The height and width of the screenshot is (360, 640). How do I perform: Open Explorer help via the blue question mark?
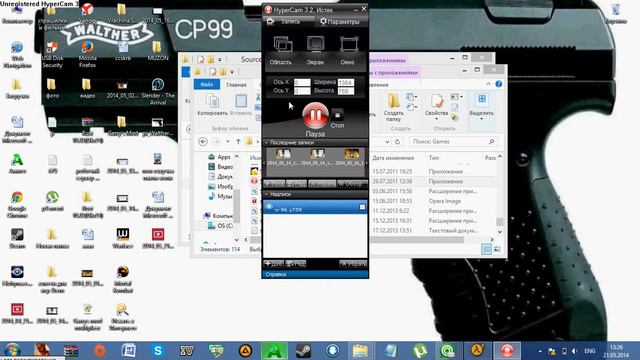[498, 84]
